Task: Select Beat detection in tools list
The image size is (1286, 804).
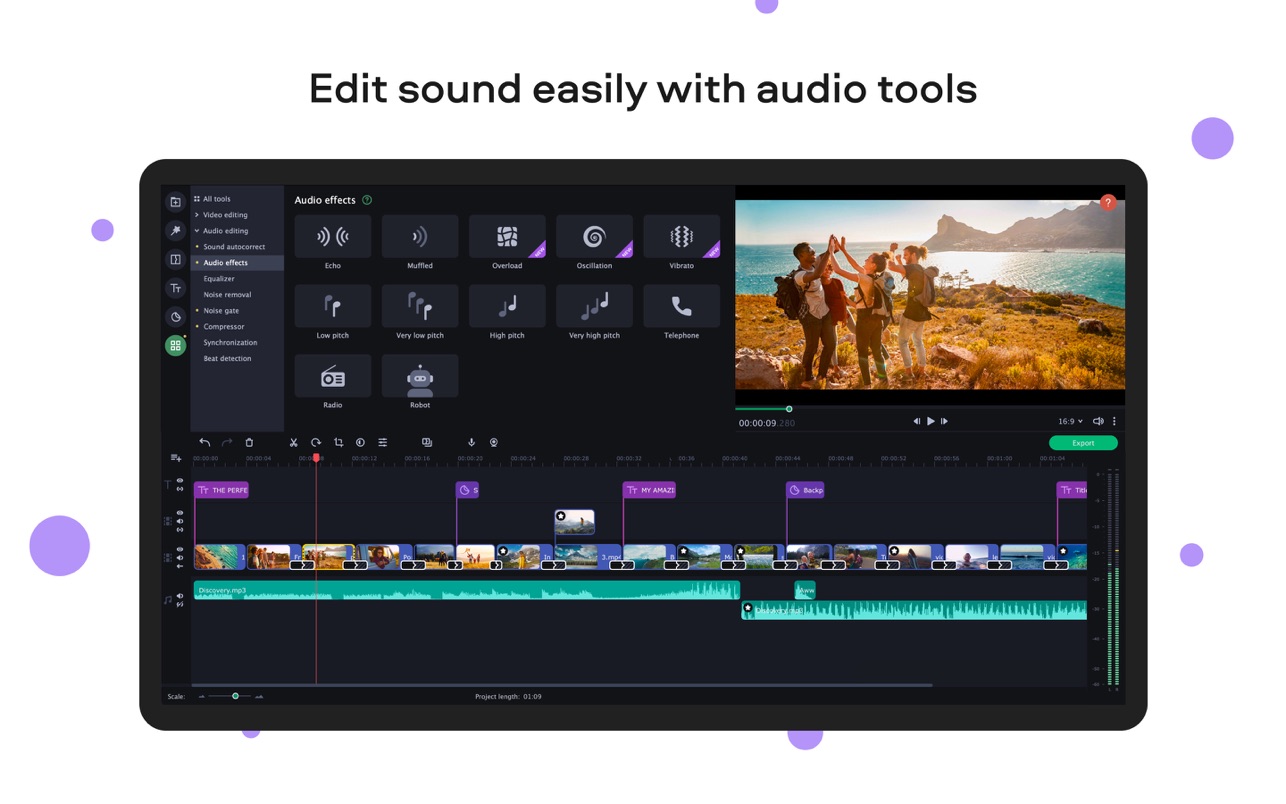Action: click(227, 359)
